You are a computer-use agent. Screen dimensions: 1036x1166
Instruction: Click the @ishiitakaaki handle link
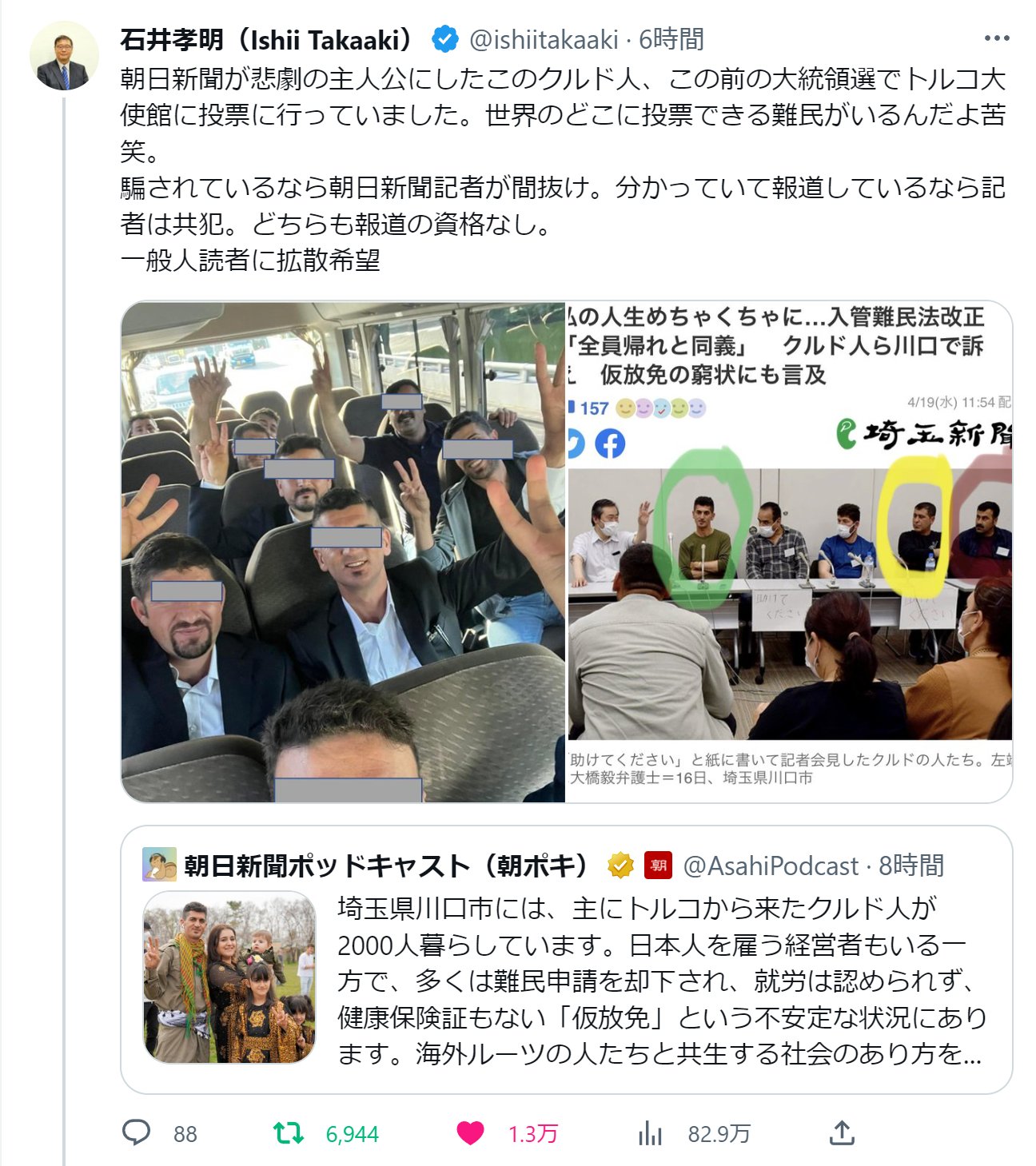tap(544, 39)
